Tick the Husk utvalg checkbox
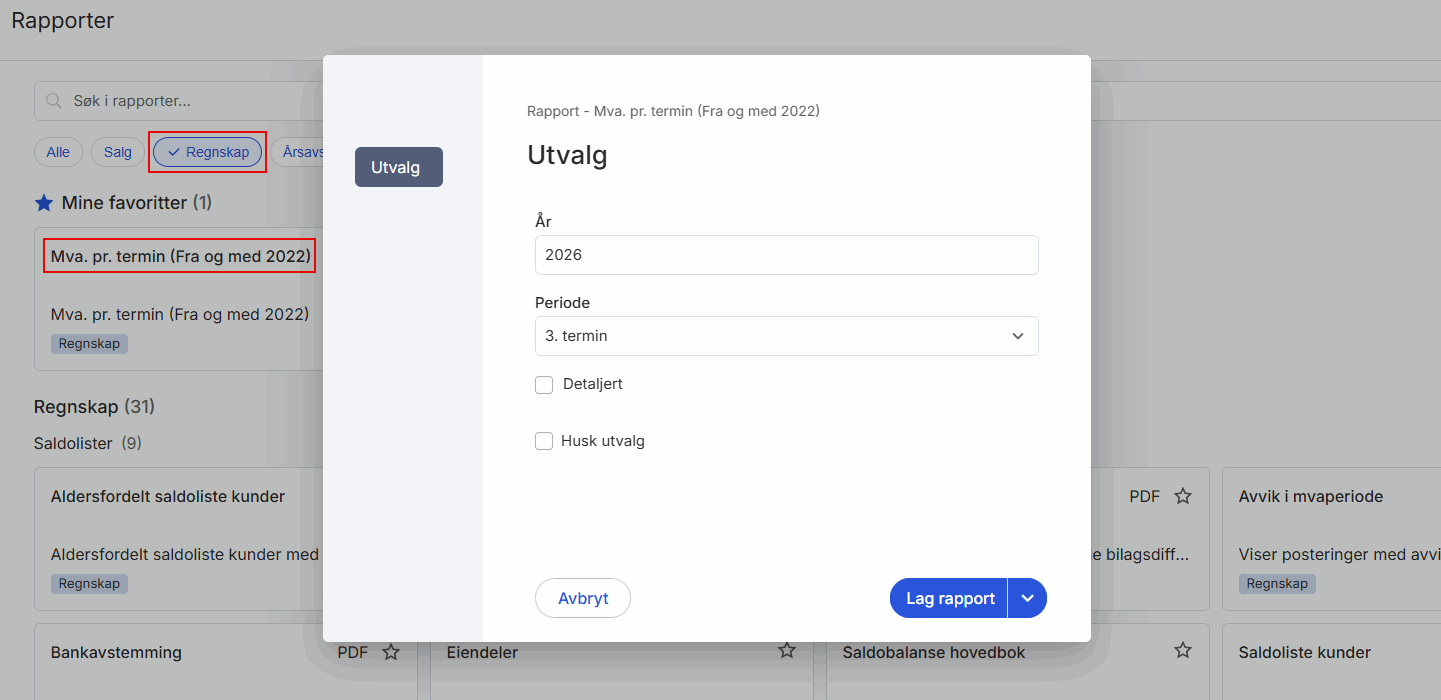This screenshot has width=1441, height=700. pos(544,441)
